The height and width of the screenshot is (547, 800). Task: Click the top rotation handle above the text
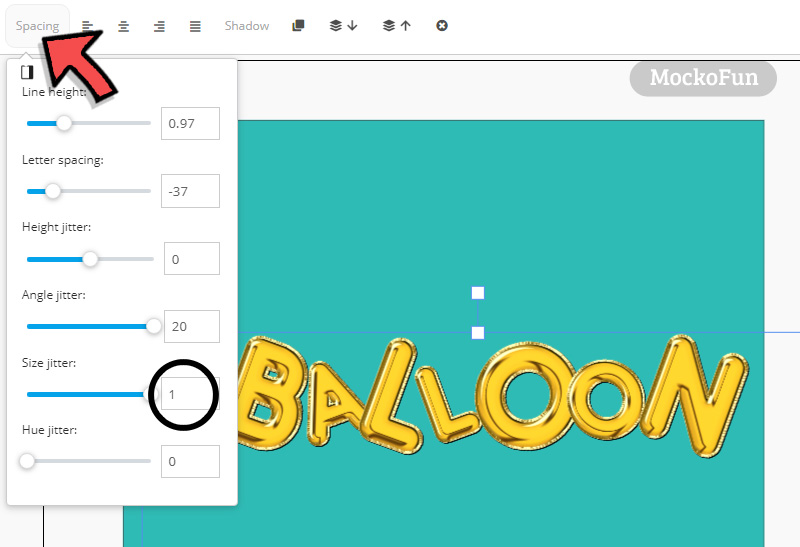(478, 293)
